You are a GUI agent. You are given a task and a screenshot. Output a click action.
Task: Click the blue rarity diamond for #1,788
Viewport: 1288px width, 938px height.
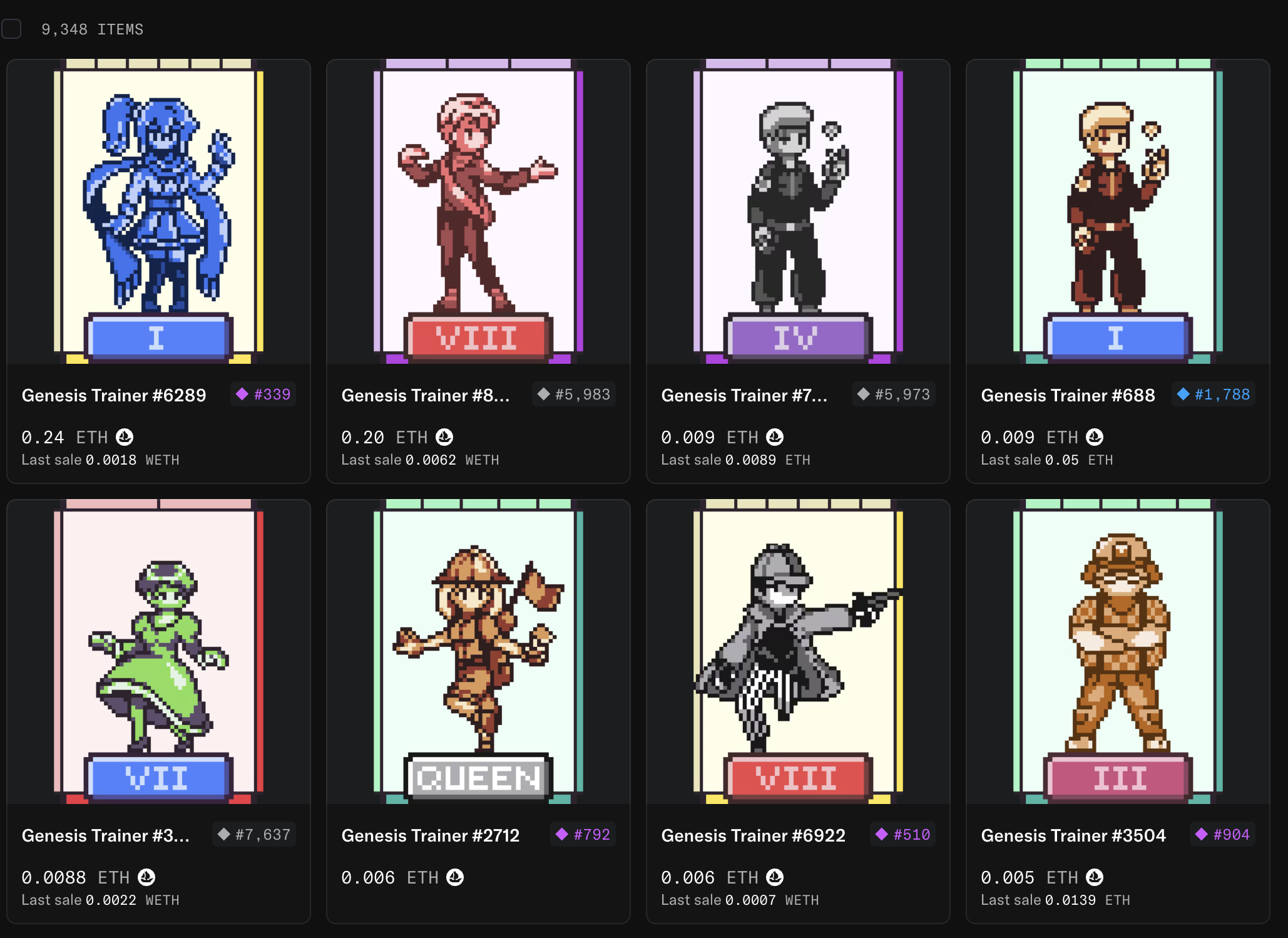coord(1183,394)
